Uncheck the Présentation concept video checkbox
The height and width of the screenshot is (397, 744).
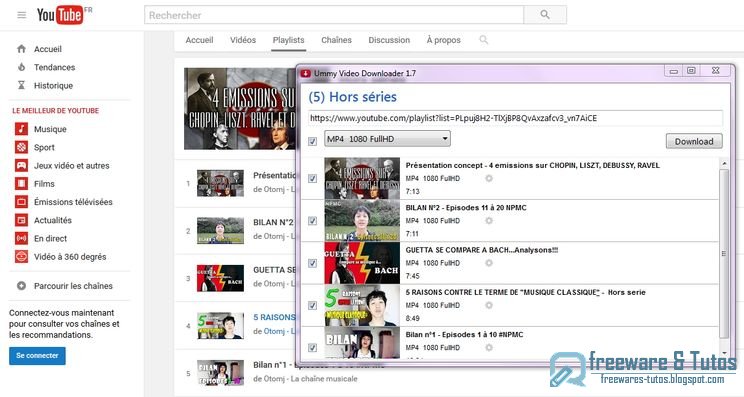pyautogui.click(x=312, y=178)
